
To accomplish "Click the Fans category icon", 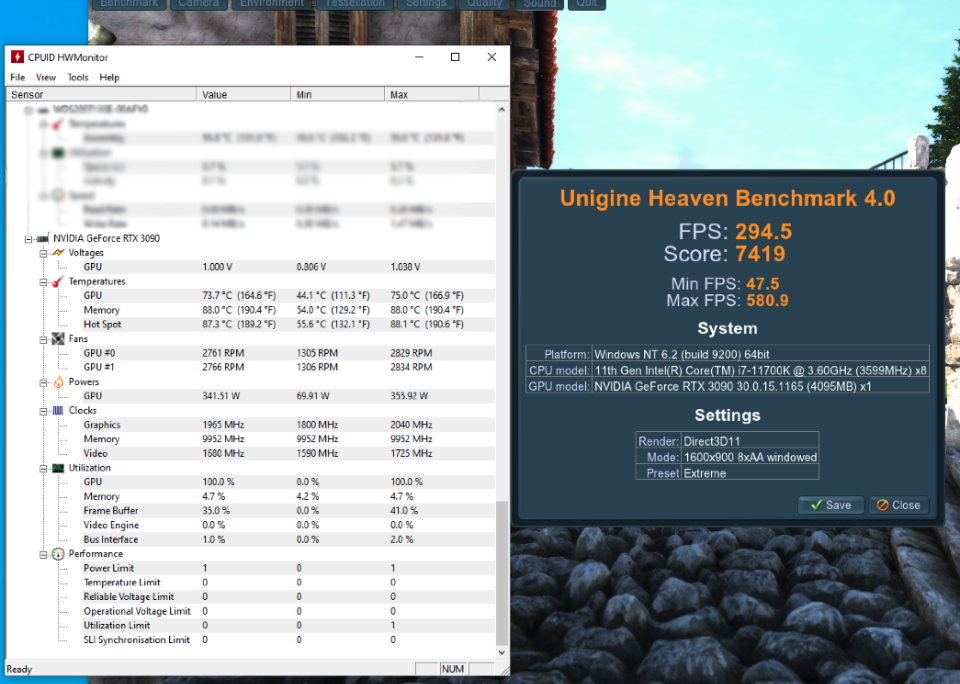I will coord(58,339).
